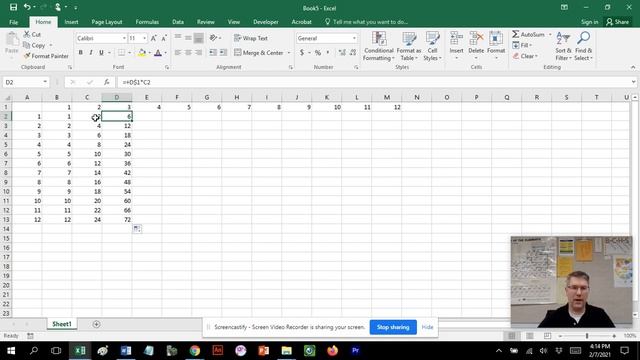Toggle Italic formatting
Viewport: 640px width, 360px height.
pyautogui.click(x=91, y=53)
